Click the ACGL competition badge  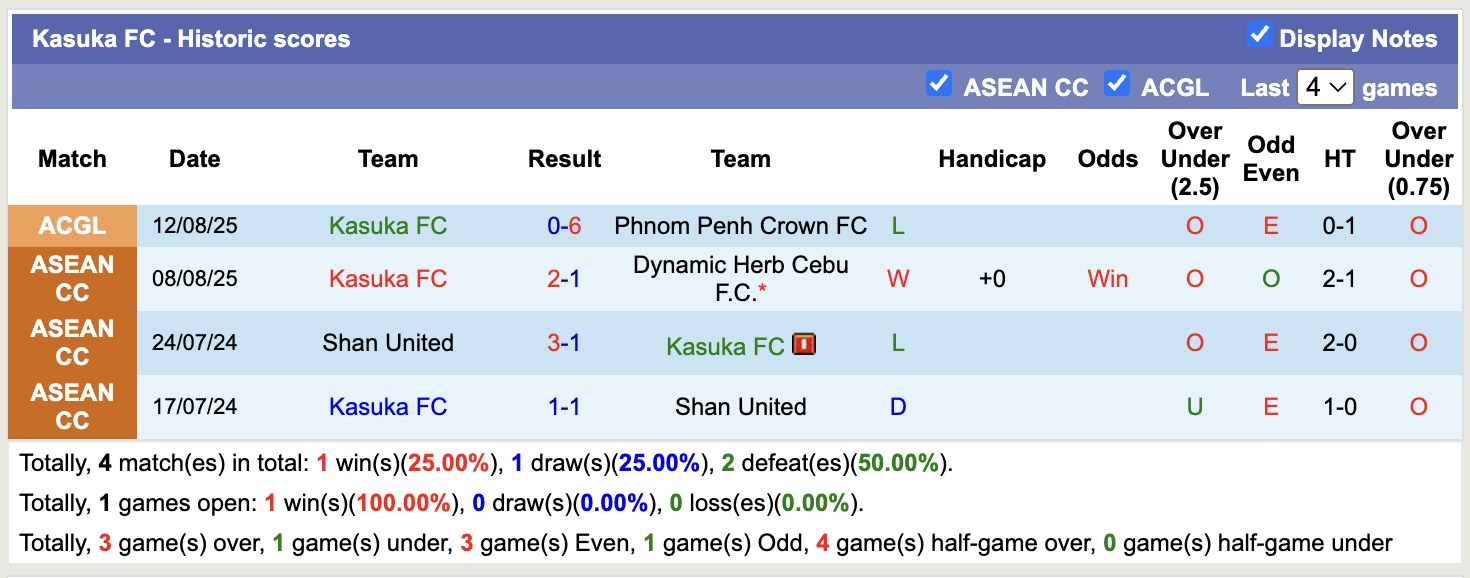point(71,225)
